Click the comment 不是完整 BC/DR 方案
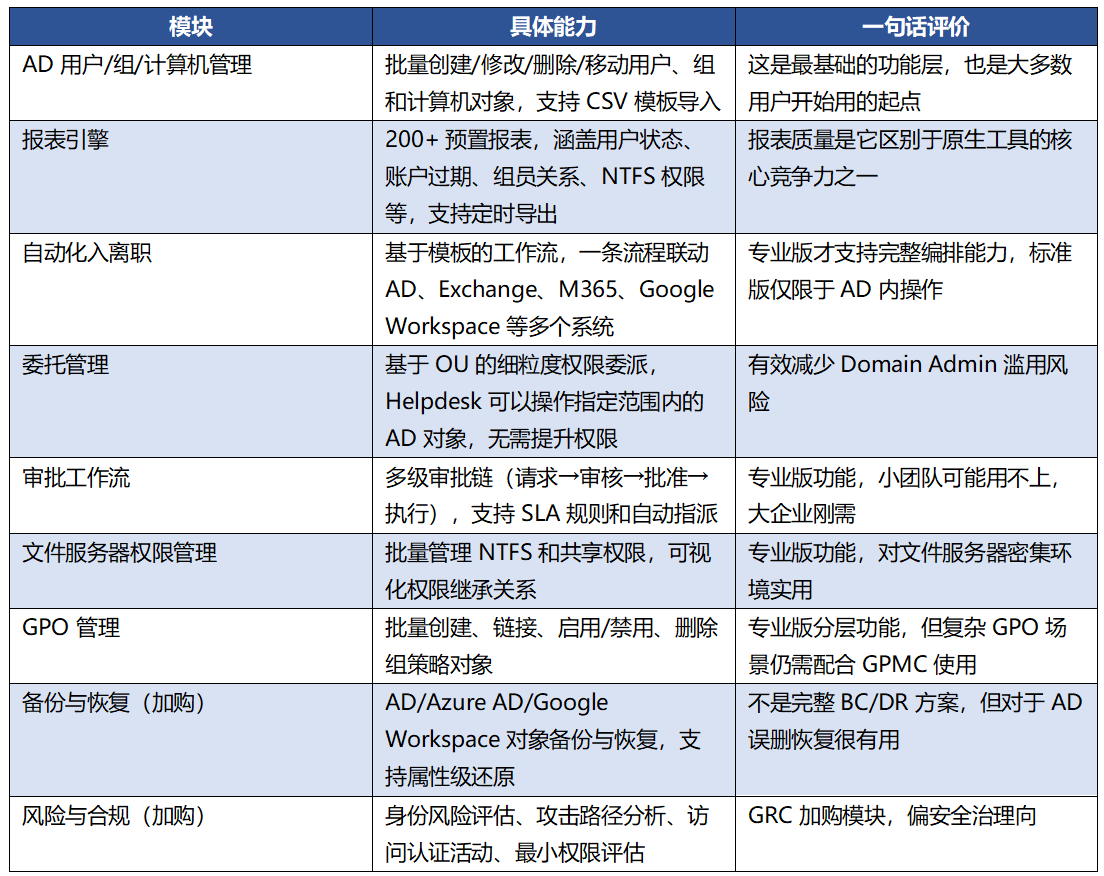Screen dimensions: 1104x876 click(916, 740)
